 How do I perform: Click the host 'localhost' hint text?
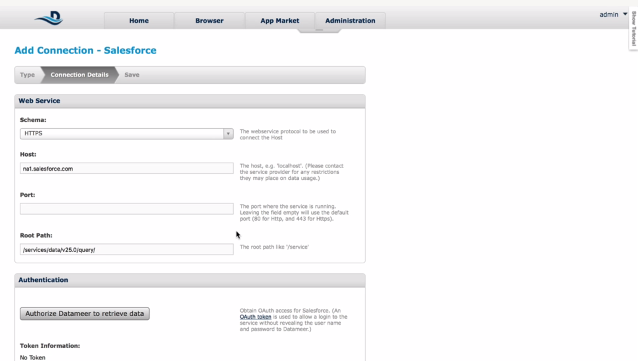[291, 172]
